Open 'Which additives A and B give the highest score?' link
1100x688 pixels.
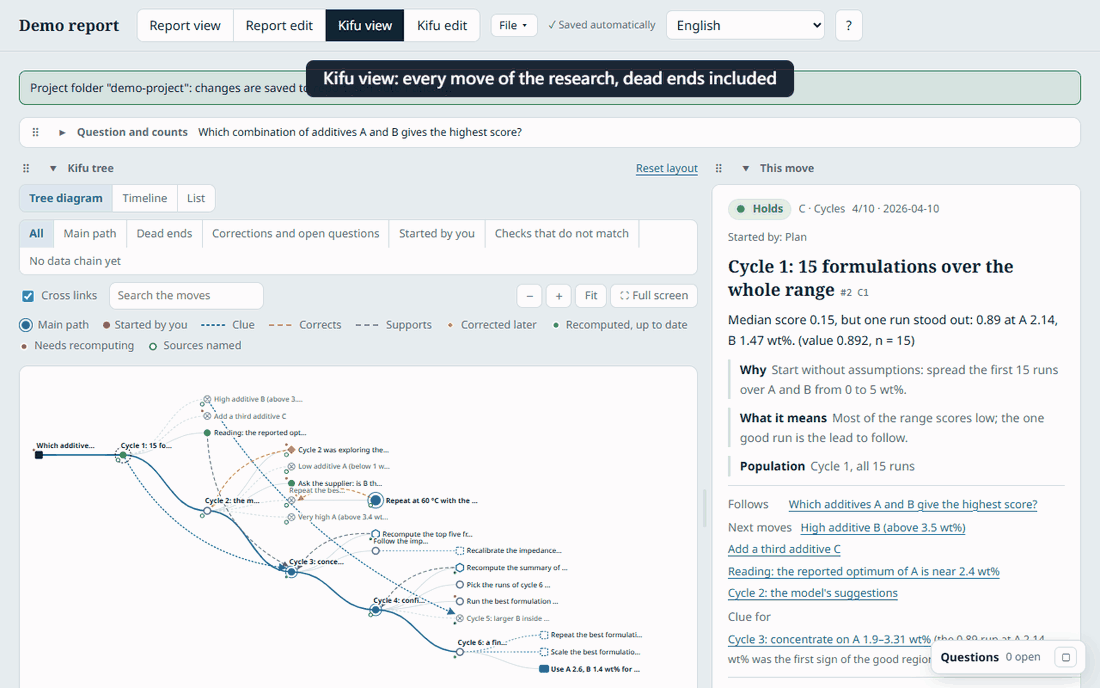[912, 504]
